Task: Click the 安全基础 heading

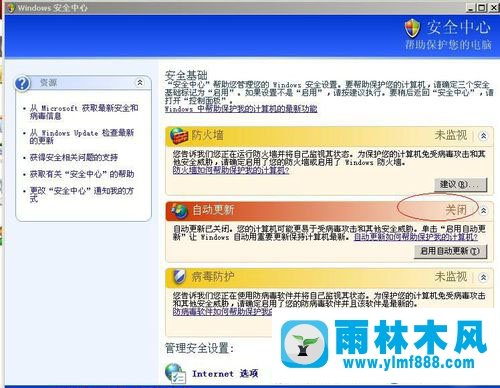Action: click(186, 76)
